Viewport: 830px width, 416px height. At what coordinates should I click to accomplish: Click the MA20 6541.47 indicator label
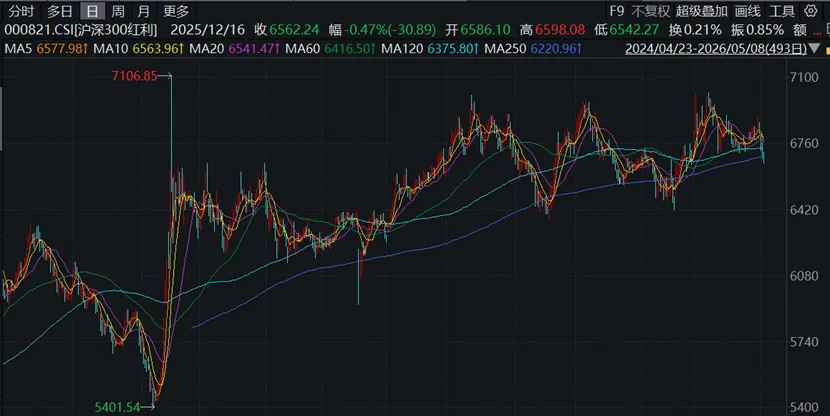tap(234, 49)
